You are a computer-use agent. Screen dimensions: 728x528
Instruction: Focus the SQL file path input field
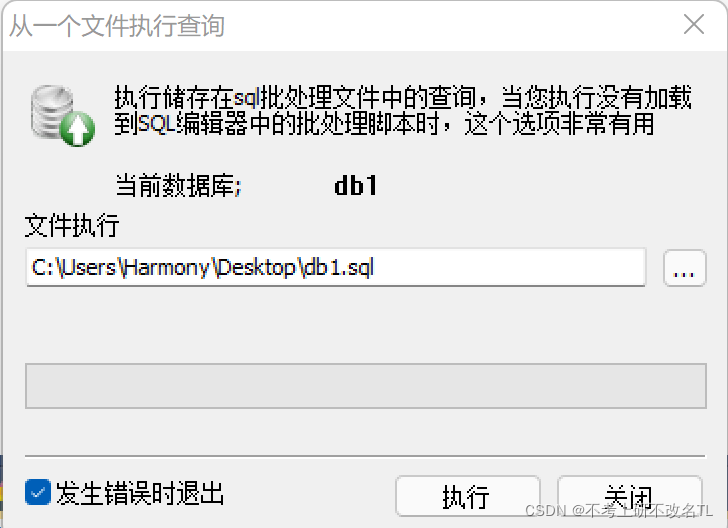336,267
